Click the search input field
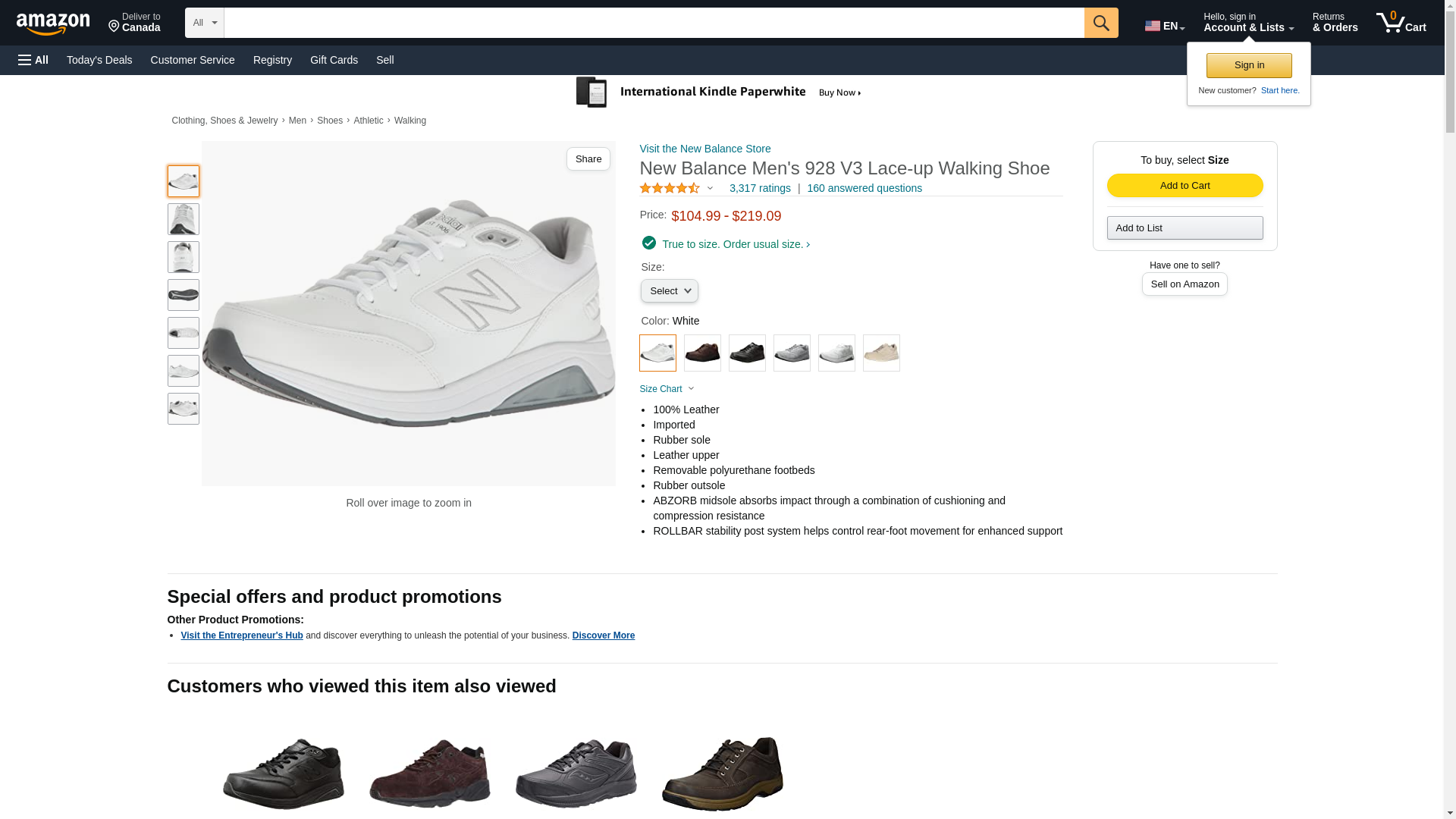The height and width of the screenshot is (819, 1456). tap(654, 23)
